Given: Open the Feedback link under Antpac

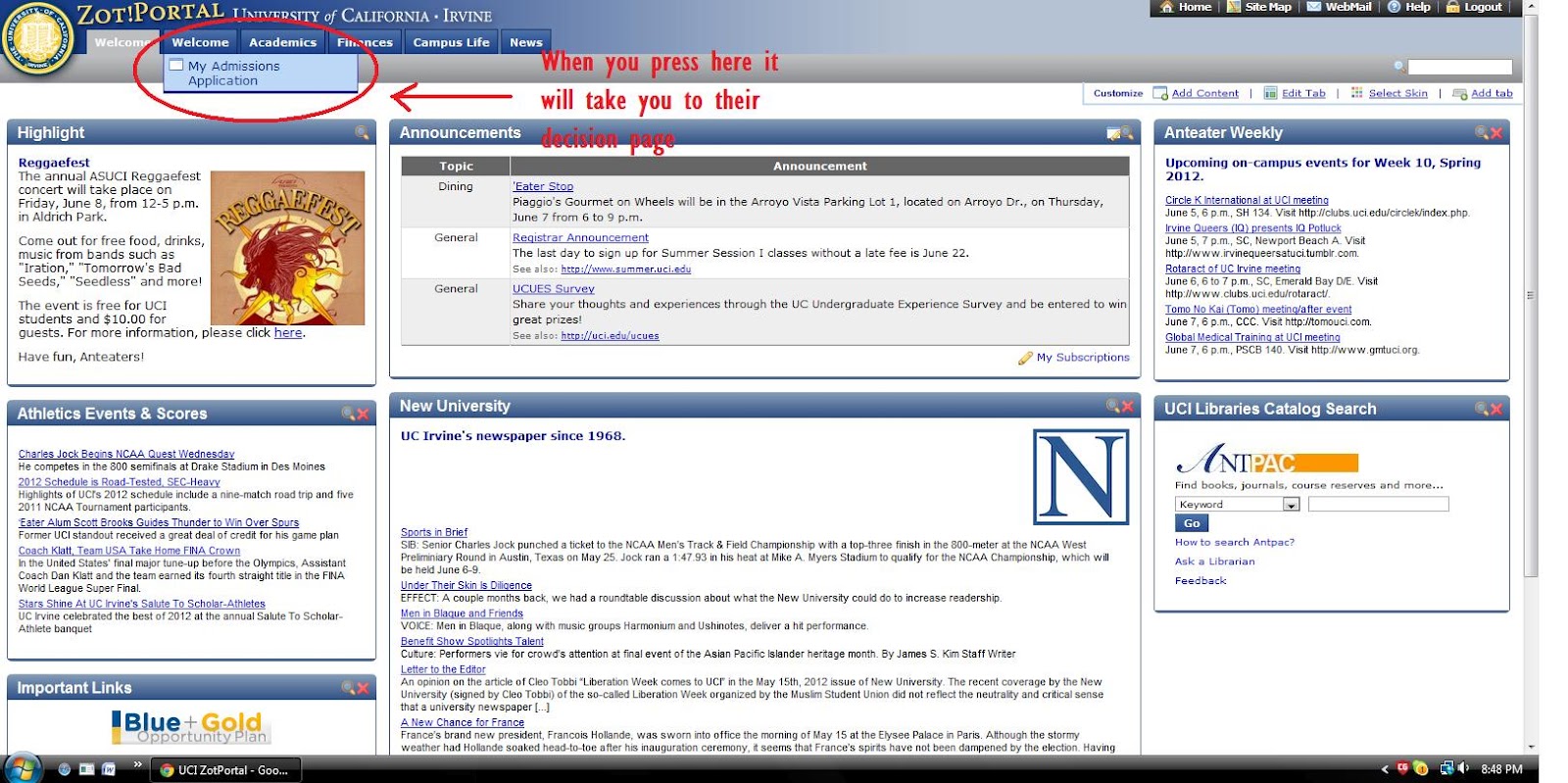Looking at the screenshot, I should point(1200,580).
